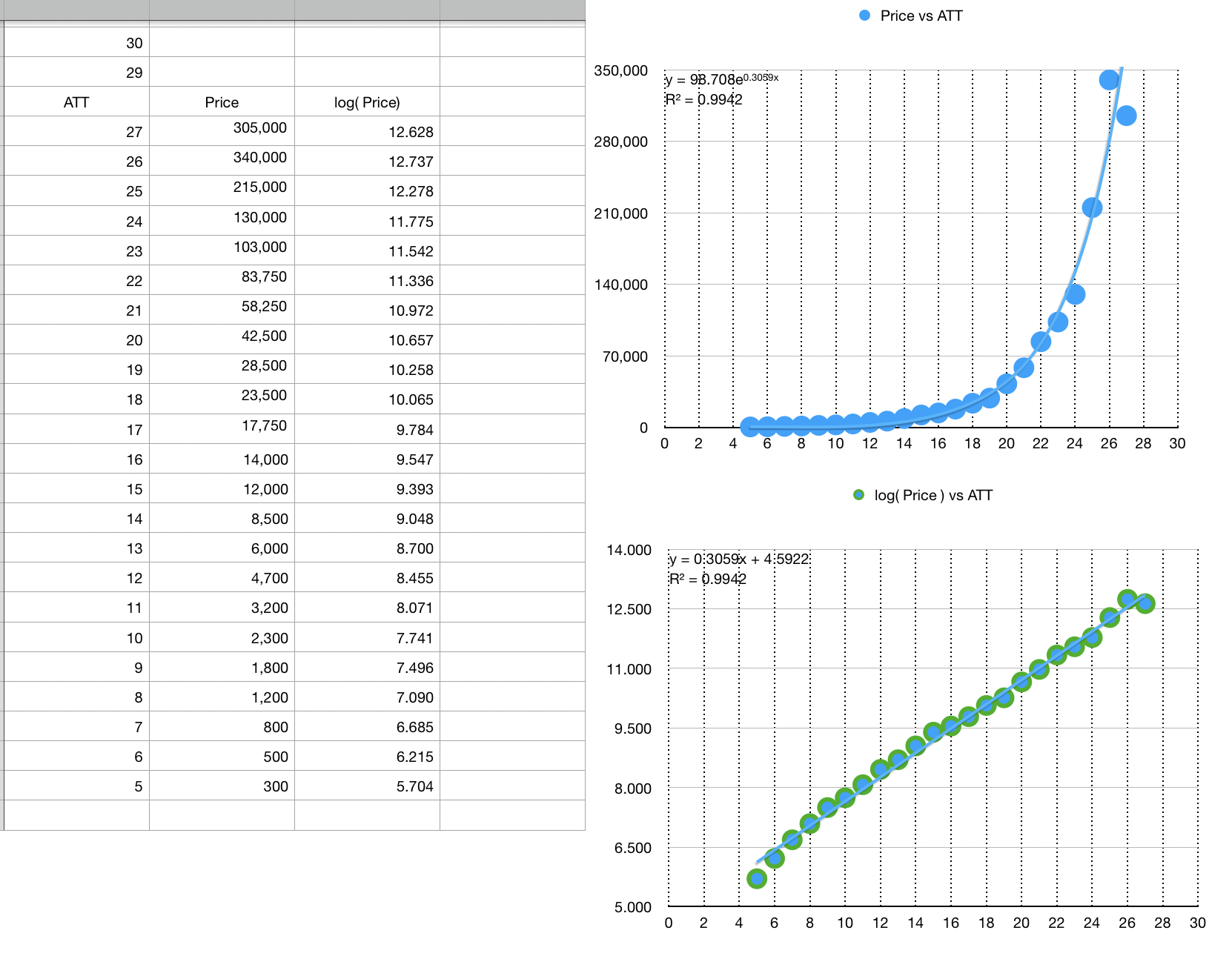Select the log value 8.455
Screen dimensions: 1232x956
click(367, 577)
